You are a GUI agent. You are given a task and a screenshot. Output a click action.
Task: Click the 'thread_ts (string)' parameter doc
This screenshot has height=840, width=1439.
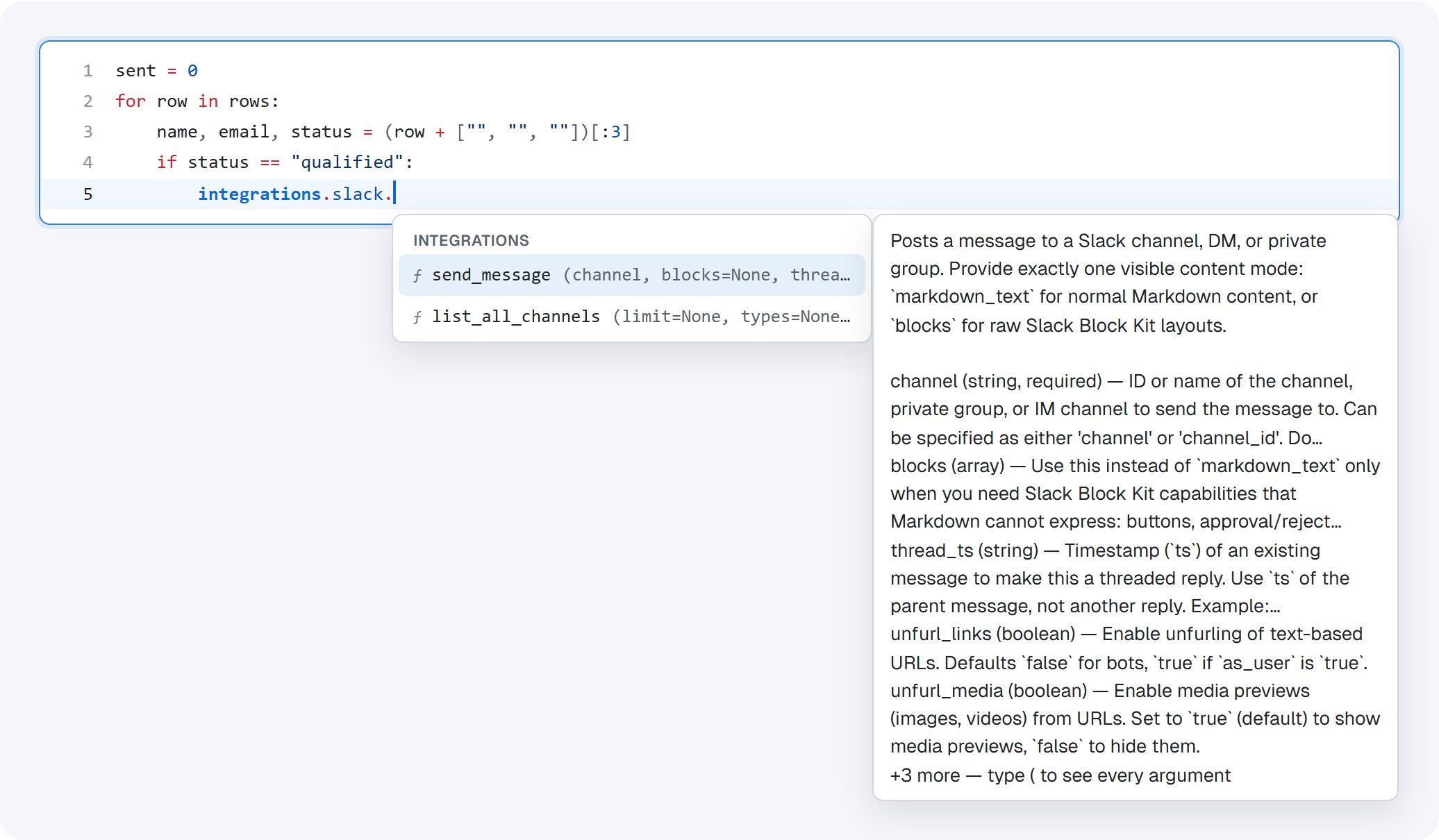[x=1120, y=578]
